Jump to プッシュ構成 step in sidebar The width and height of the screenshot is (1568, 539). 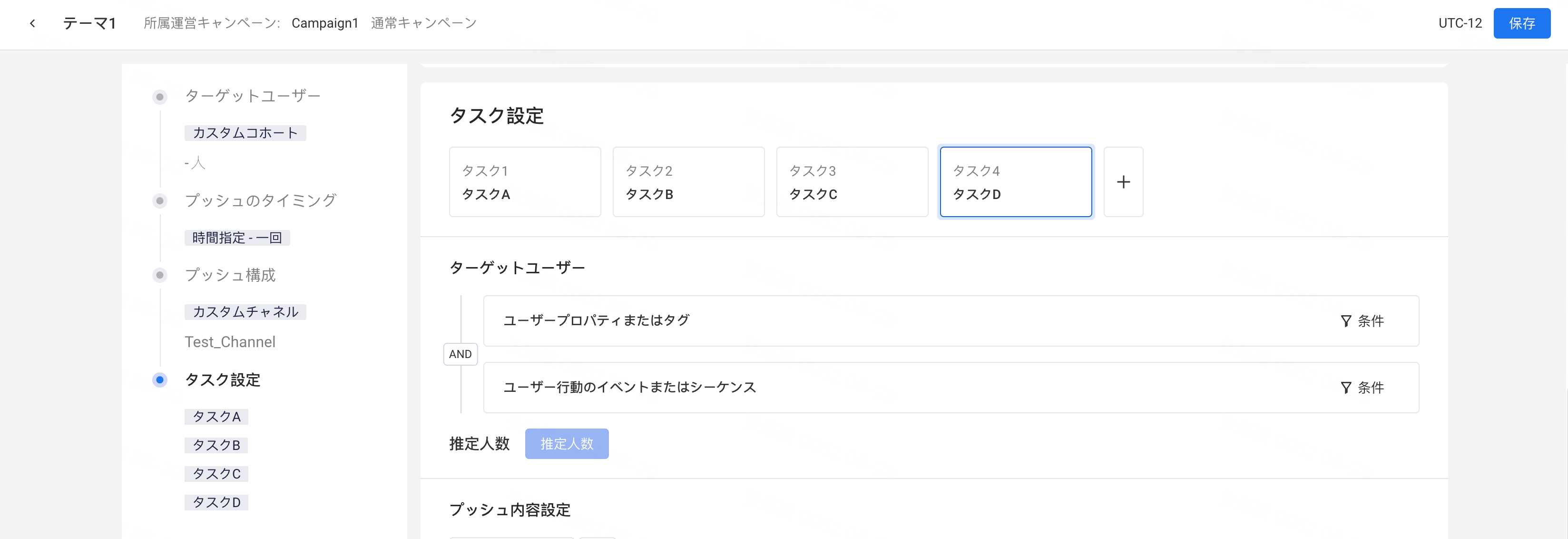coord(230,275)
